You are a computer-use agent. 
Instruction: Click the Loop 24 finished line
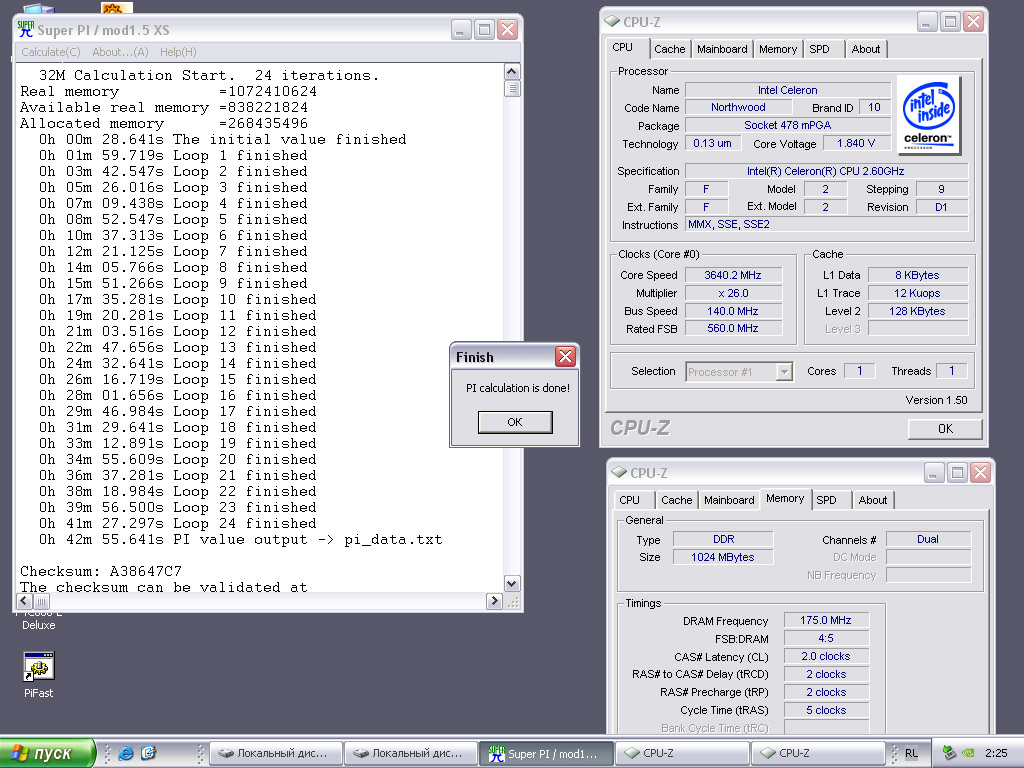[178, 524]
